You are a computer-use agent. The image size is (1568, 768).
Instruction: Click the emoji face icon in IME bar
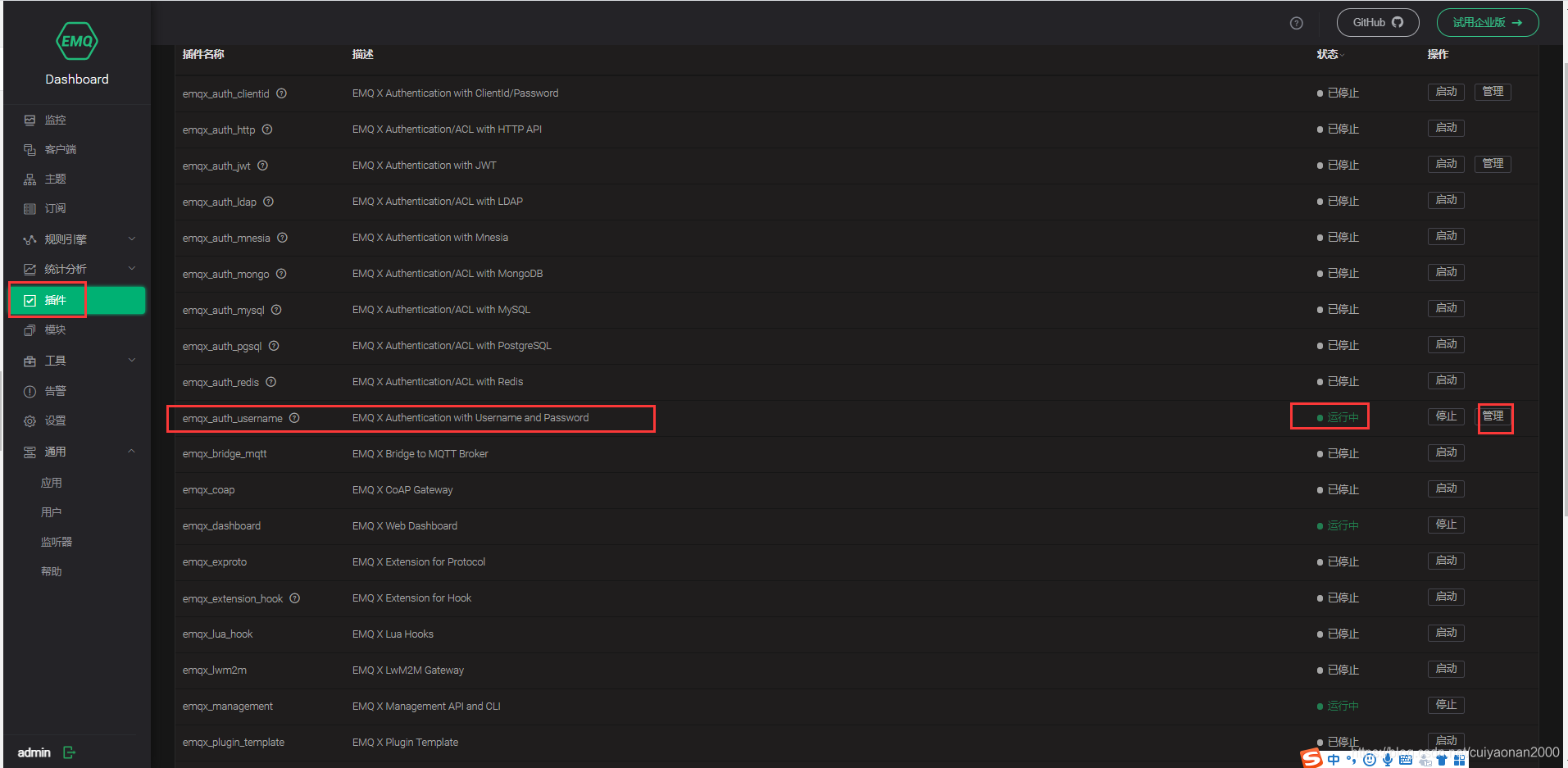click(x=1370, y=760)
